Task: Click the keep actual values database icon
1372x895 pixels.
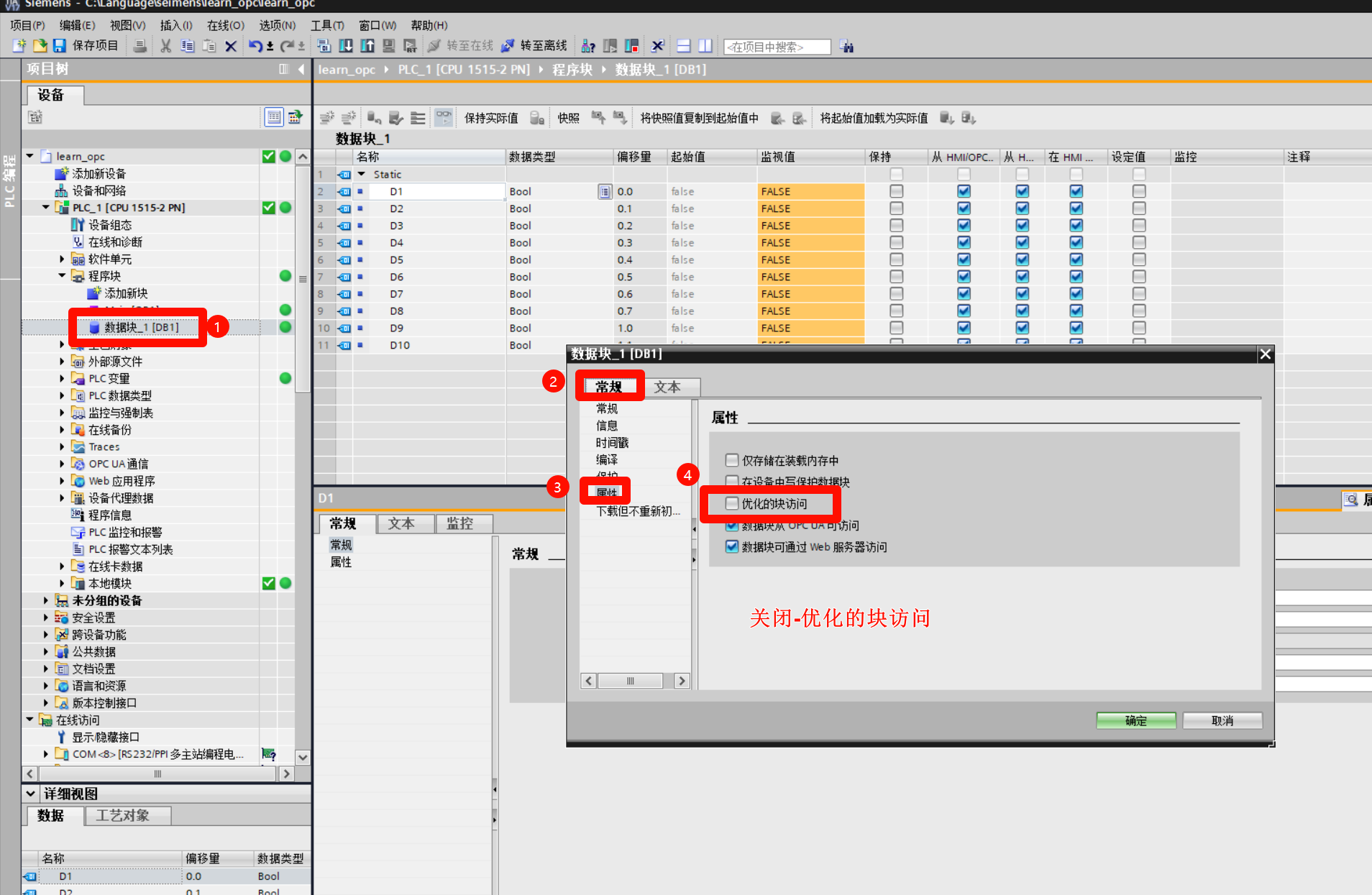Action: (x=537, y=118)
